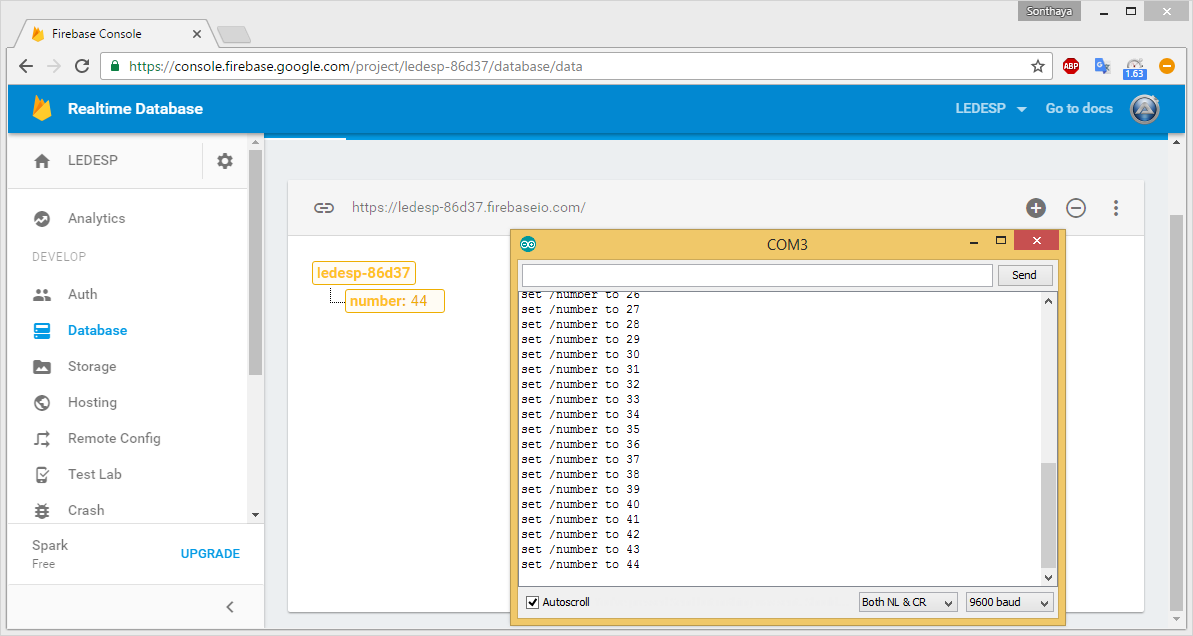Select the number: 44 node

pyautogui.click(x=394, y=301)
